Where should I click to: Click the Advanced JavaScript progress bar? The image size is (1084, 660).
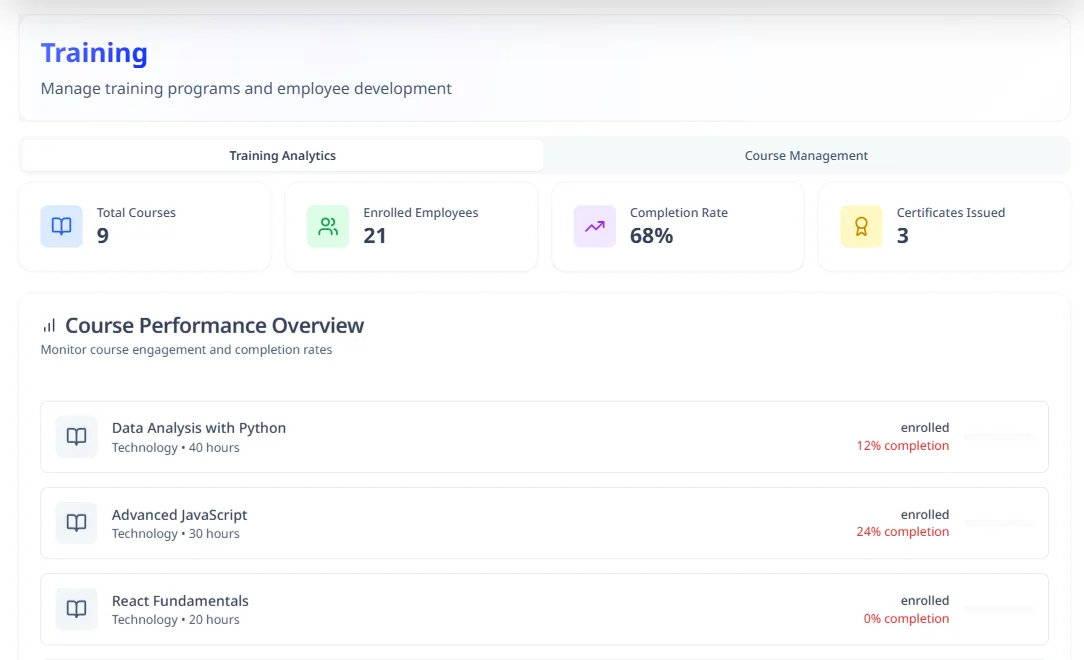click(998, 523)
